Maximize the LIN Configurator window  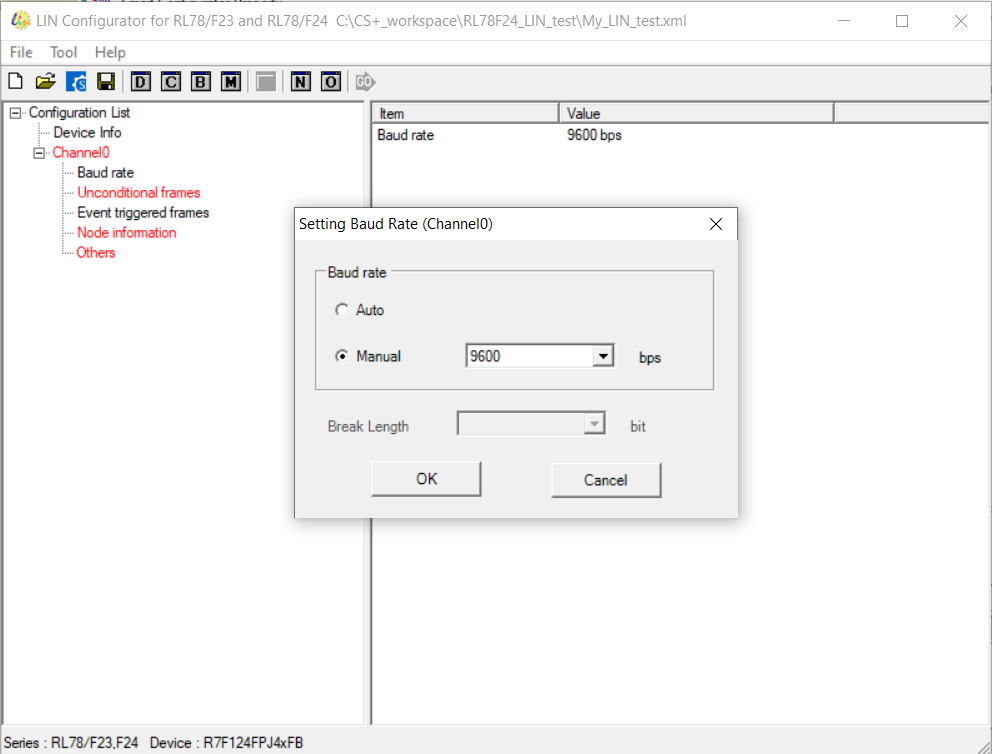point(902,21)
